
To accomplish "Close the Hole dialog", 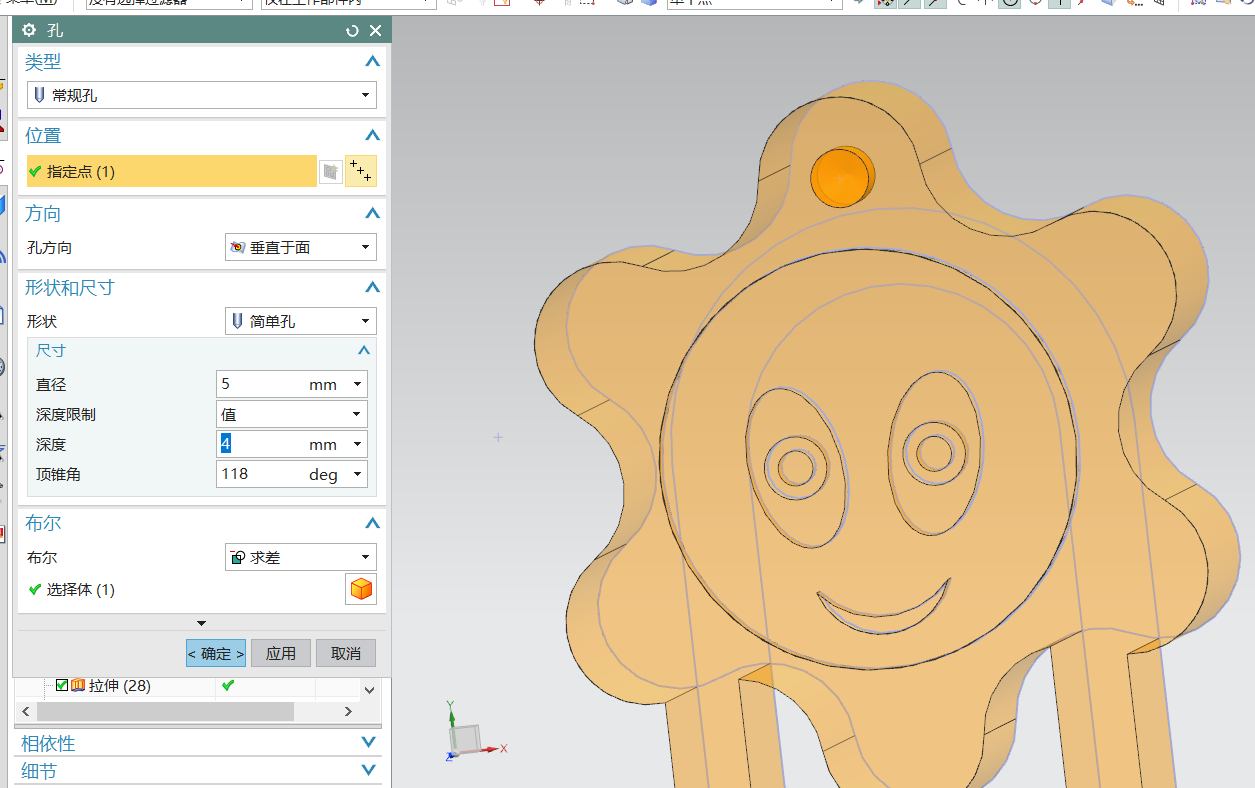I will coord(375,31).
